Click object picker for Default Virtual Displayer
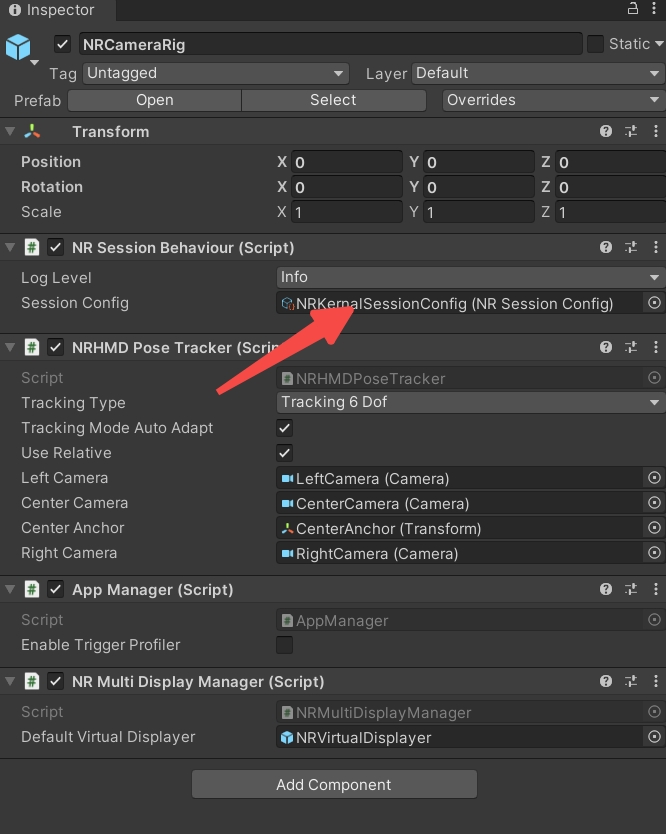 point(654,737)
